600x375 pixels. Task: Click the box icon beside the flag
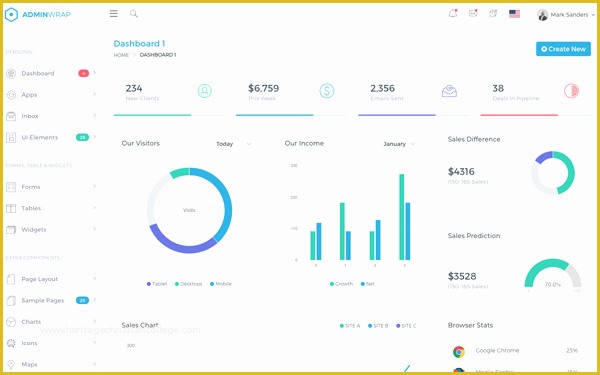(493, 13)
